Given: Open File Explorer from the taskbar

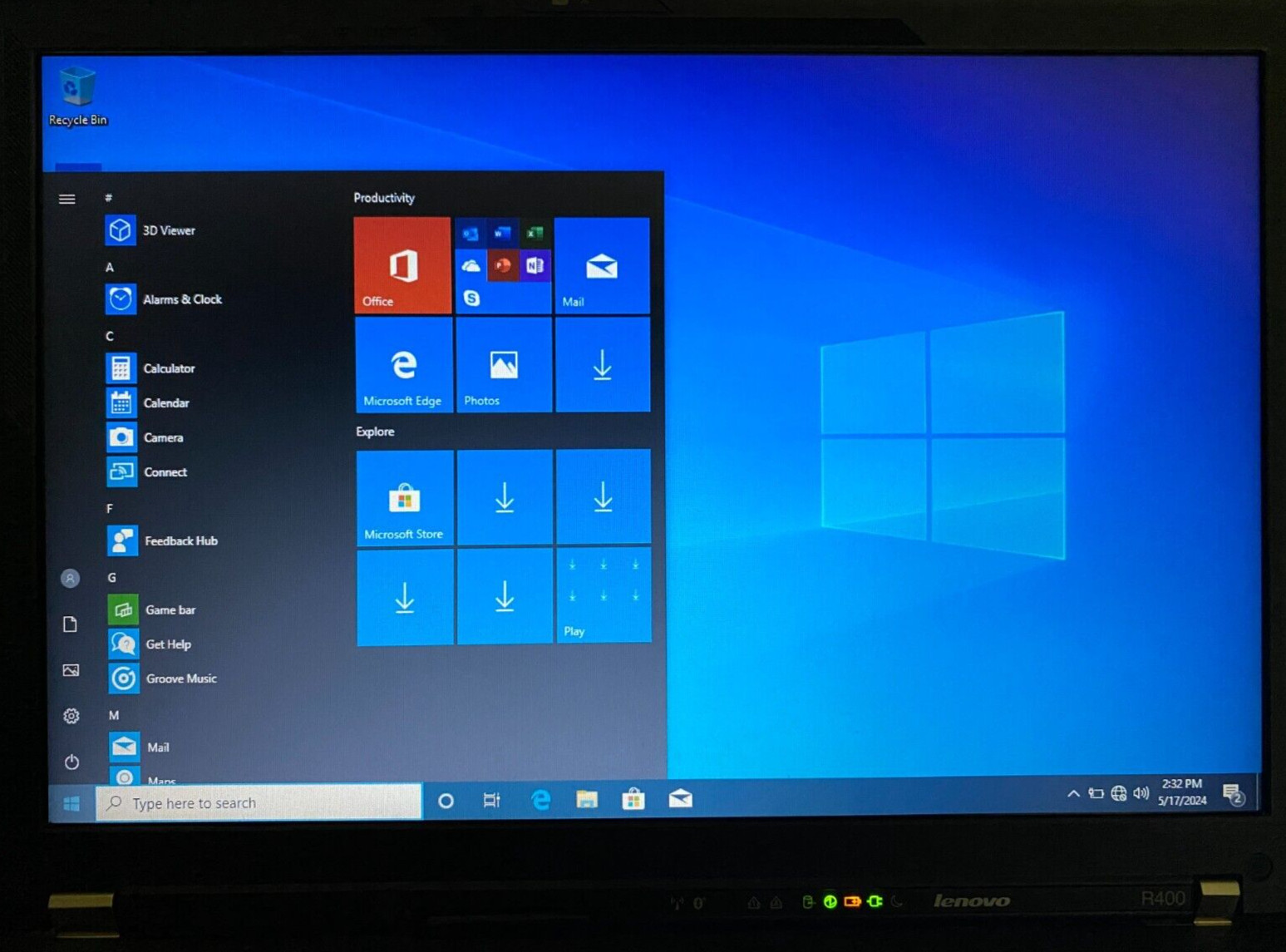Looking at the screenshot, I should [587, 800].
